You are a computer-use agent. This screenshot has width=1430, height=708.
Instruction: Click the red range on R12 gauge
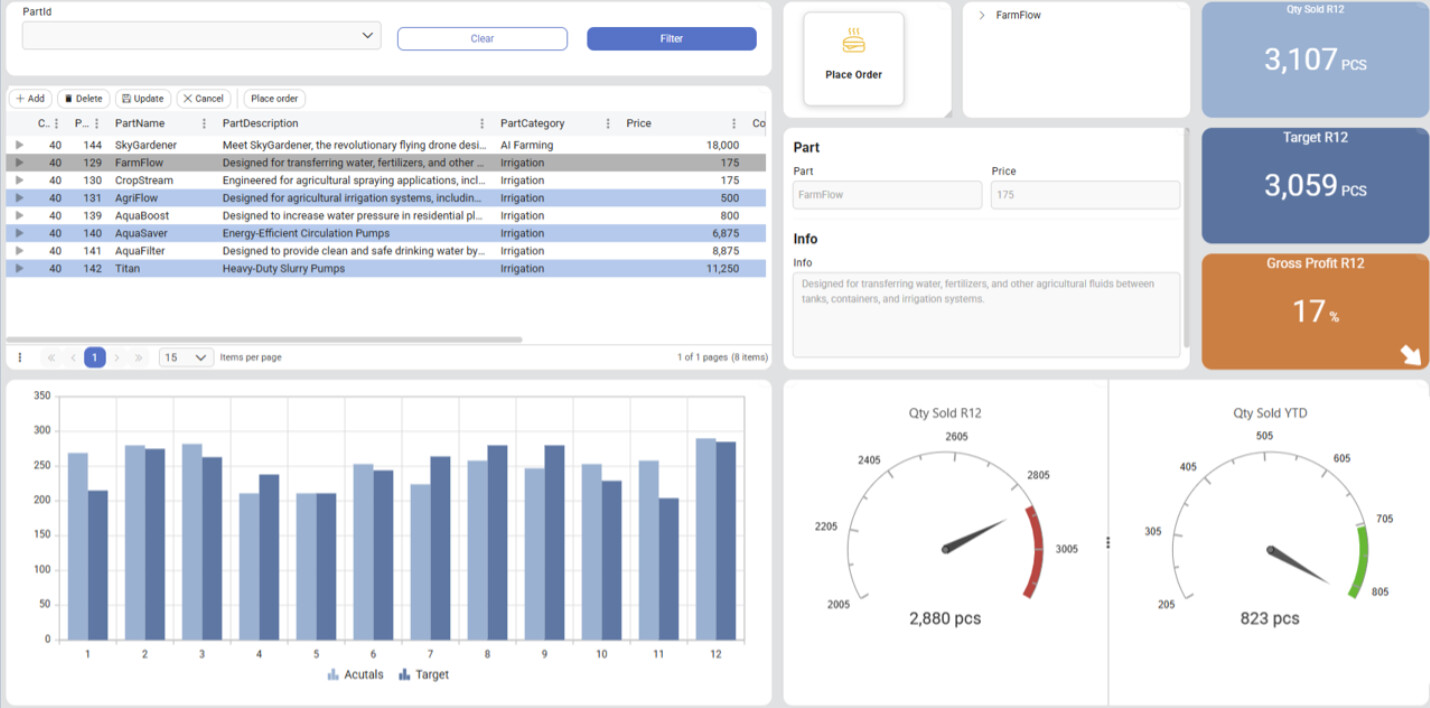[1035, 552]
